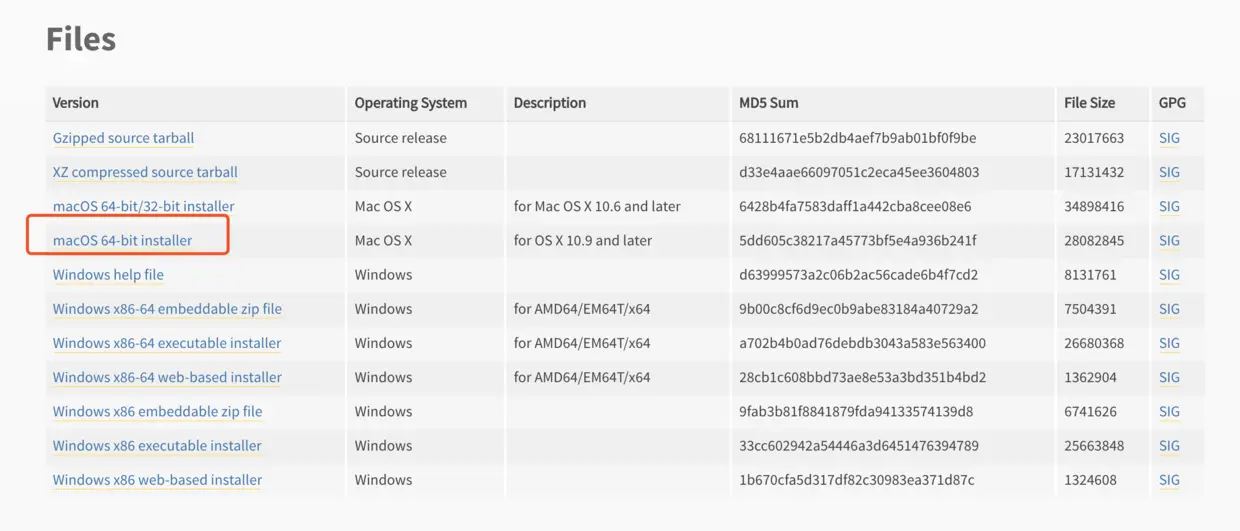Viewport: 1240px width, 531px height.
Task: Click SIG for Windows x86-64 executable installer
Action: point(1169,343)
